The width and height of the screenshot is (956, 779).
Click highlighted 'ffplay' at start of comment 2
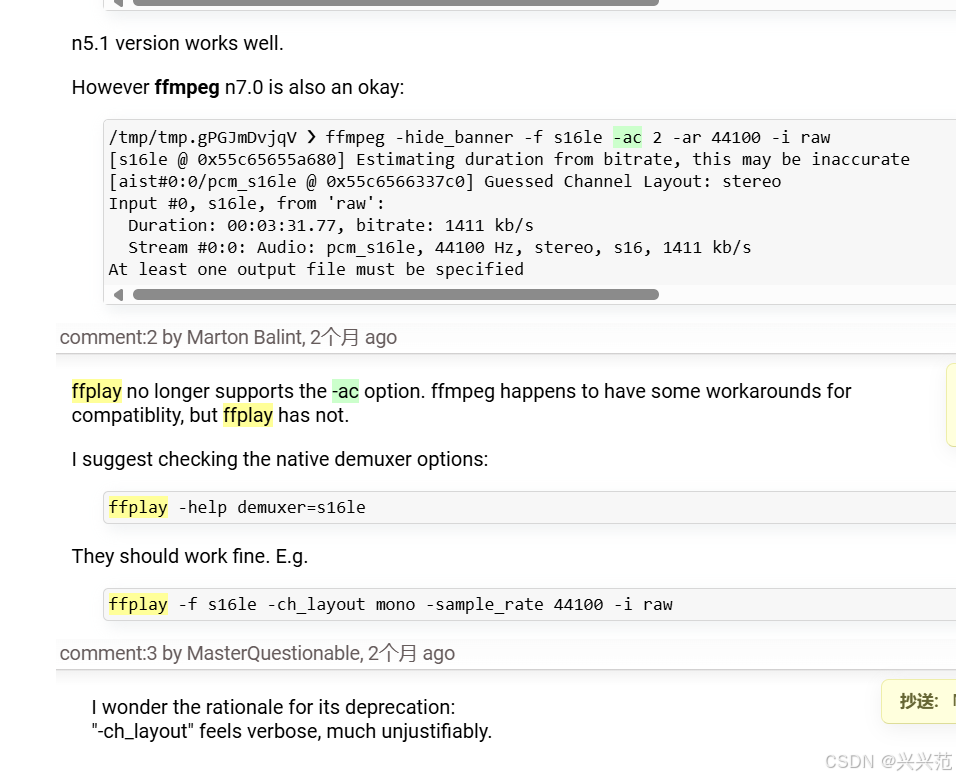click(96, 391)
